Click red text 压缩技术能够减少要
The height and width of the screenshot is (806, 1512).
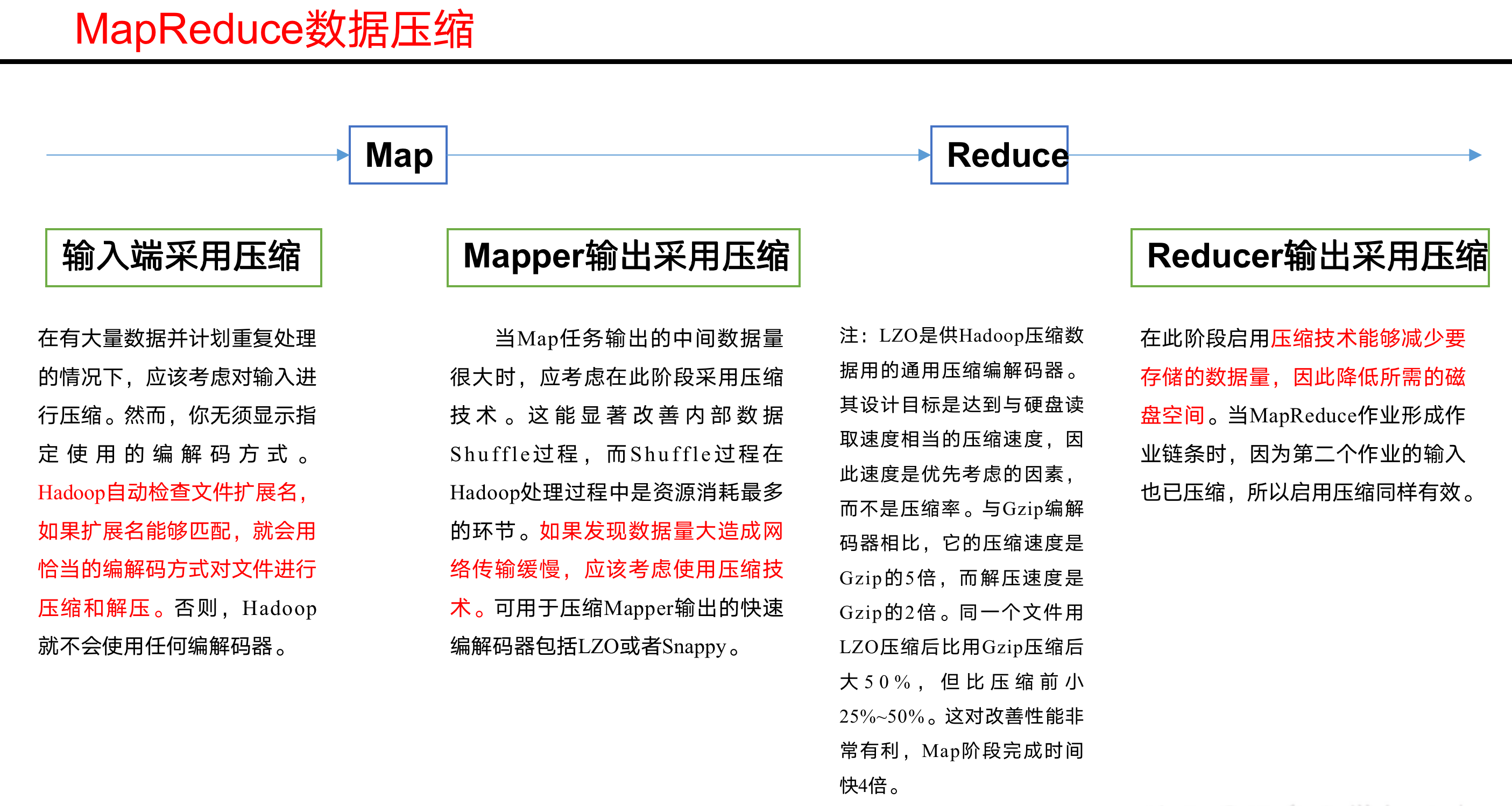(x=1368, y=338)
